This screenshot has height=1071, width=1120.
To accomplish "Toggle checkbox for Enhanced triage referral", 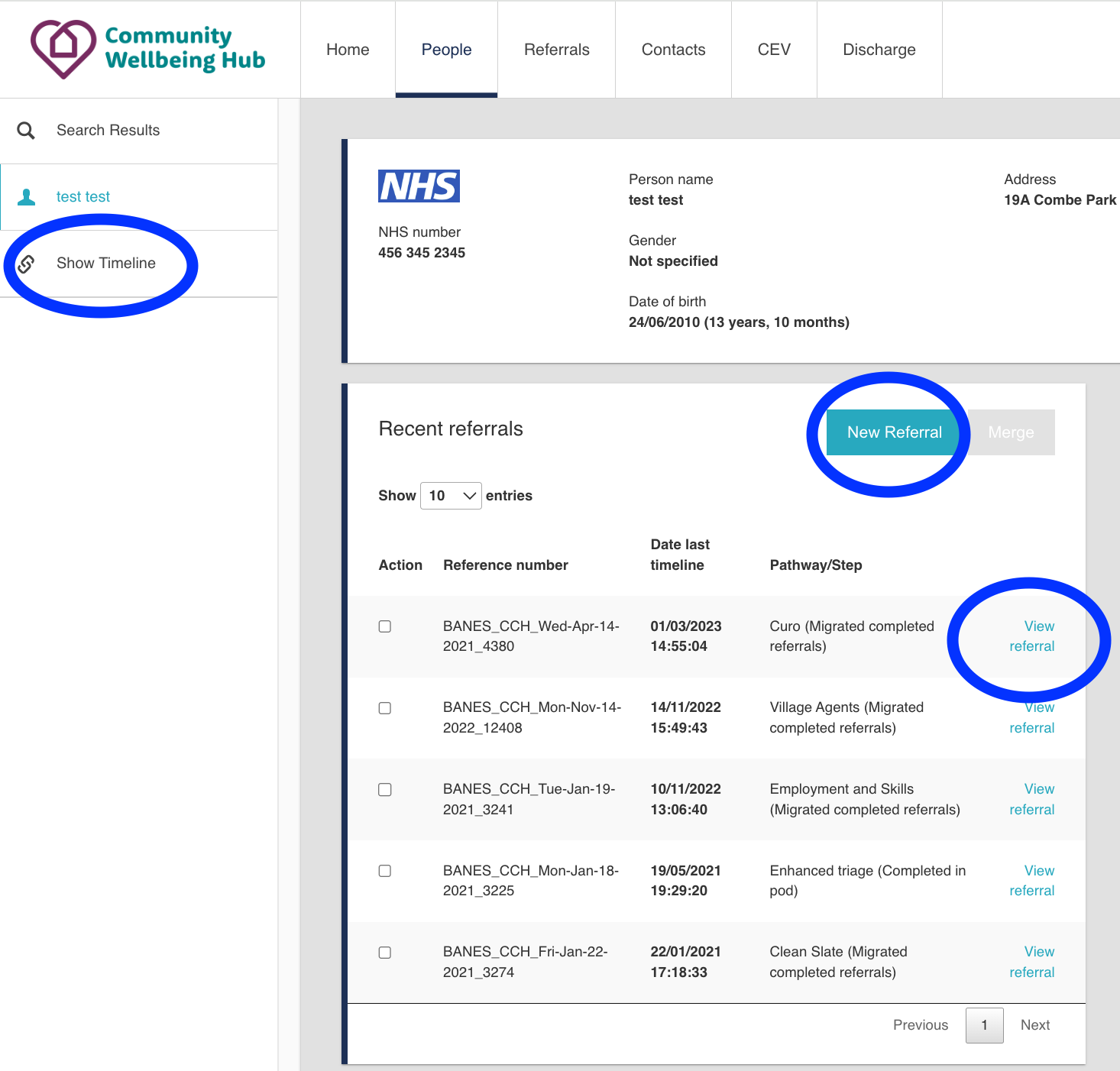I will [x=385, y=871].
